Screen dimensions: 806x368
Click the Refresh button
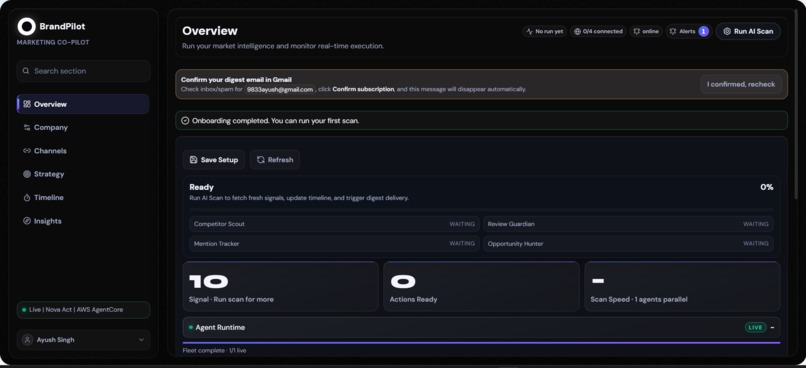[275, 160]
